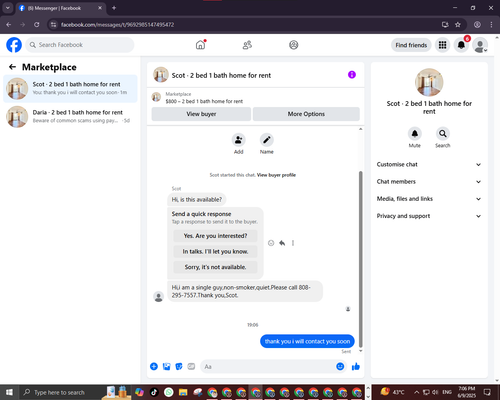React to quick response message with emoji
This screenshot has width=500, height=400.
271,243
